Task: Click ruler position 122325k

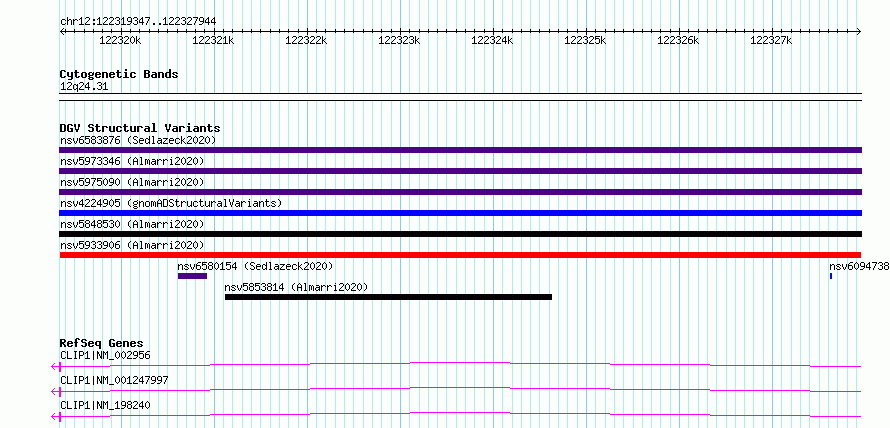Action: click(x=583, y=40)
